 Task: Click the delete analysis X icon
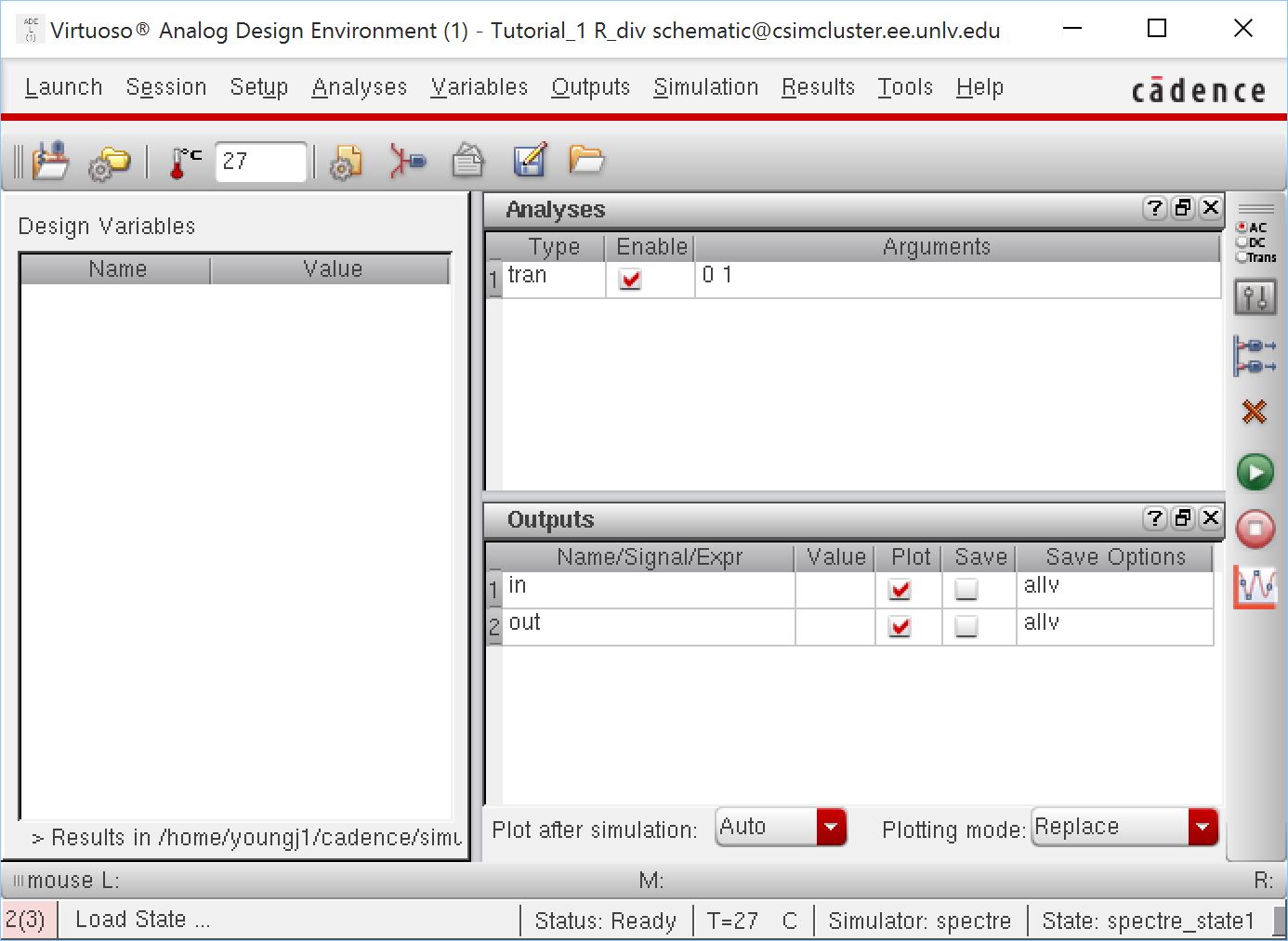click(1255, 412)
